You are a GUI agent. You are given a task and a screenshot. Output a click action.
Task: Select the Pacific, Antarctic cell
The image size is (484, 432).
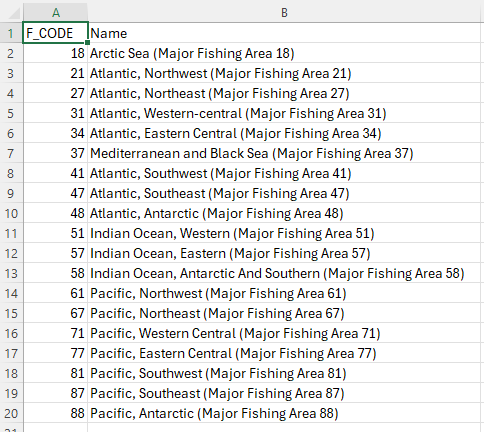tap(284, 413)
